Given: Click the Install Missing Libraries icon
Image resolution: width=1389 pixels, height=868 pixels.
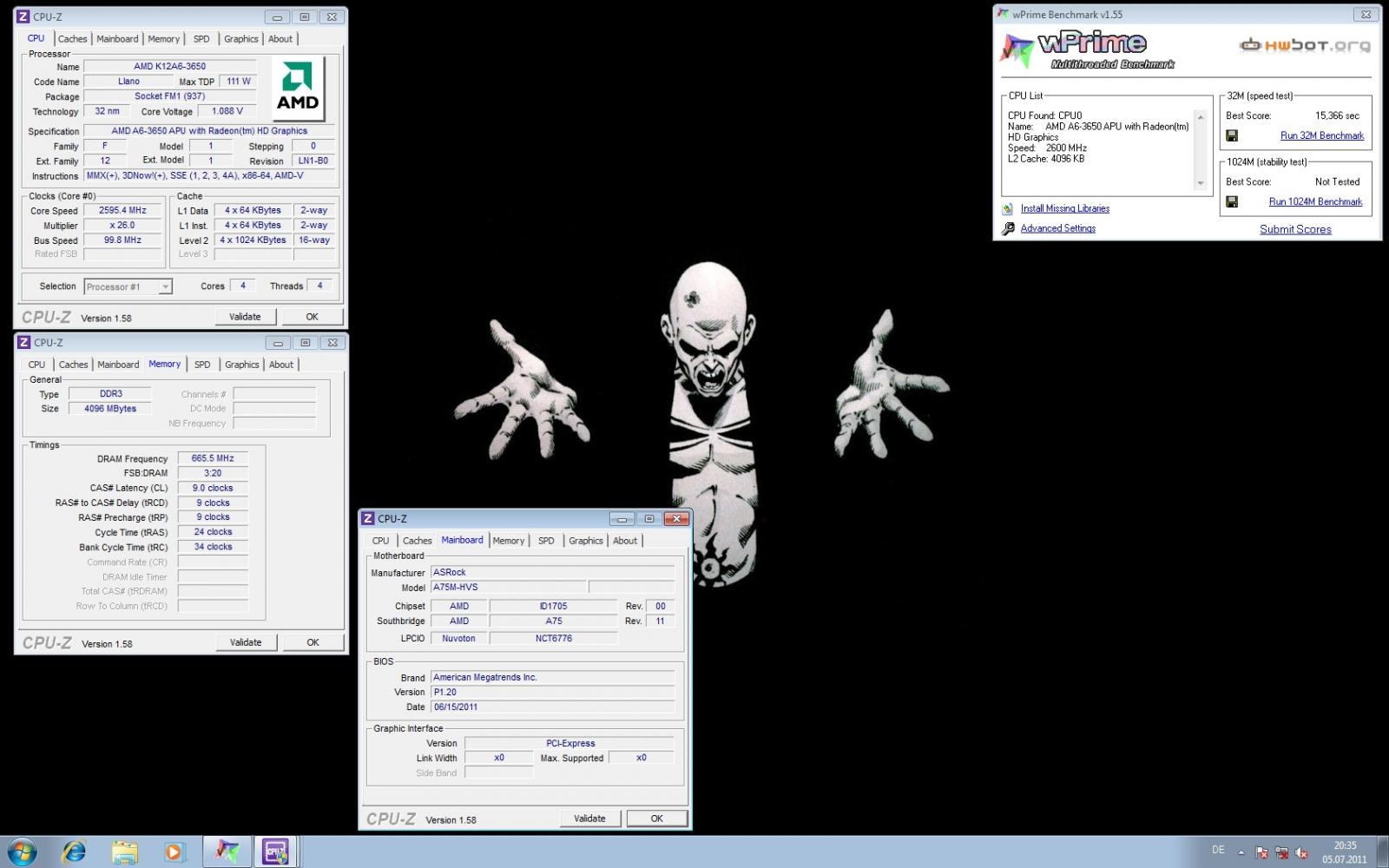Looking at the screenshot, I should [1007, 208].
